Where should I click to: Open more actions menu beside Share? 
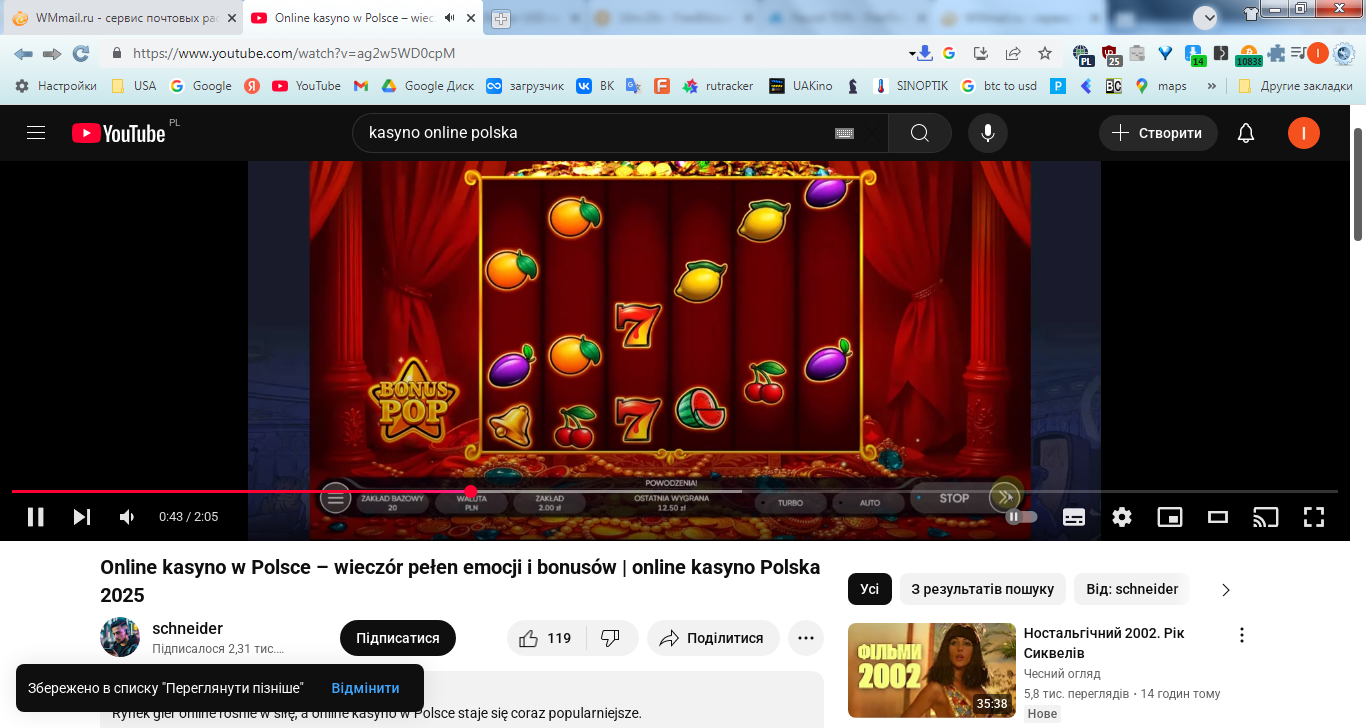[x=806, y=638]
